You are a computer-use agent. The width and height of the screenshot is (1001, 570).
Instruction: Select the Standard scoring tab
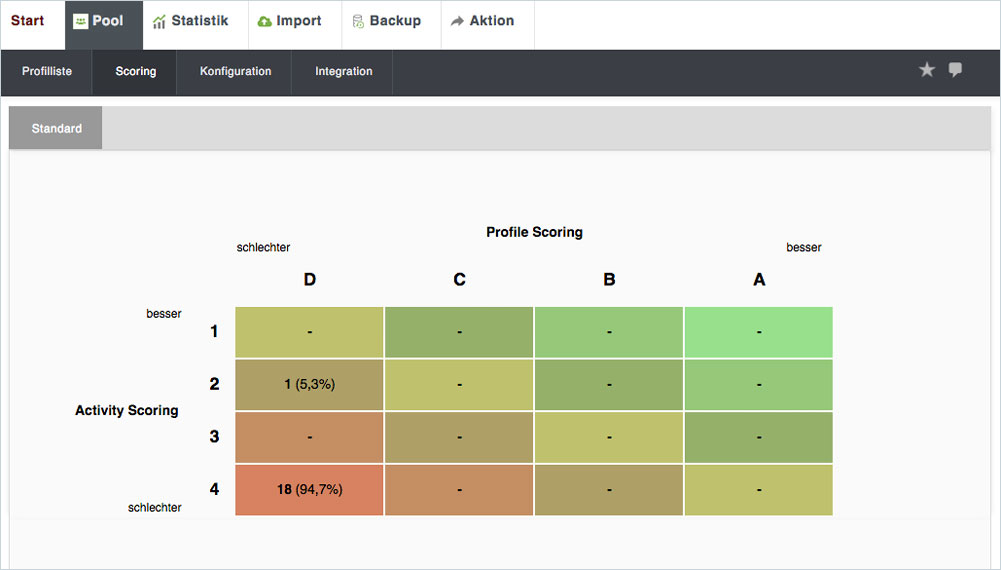click(x=56, y=128)
